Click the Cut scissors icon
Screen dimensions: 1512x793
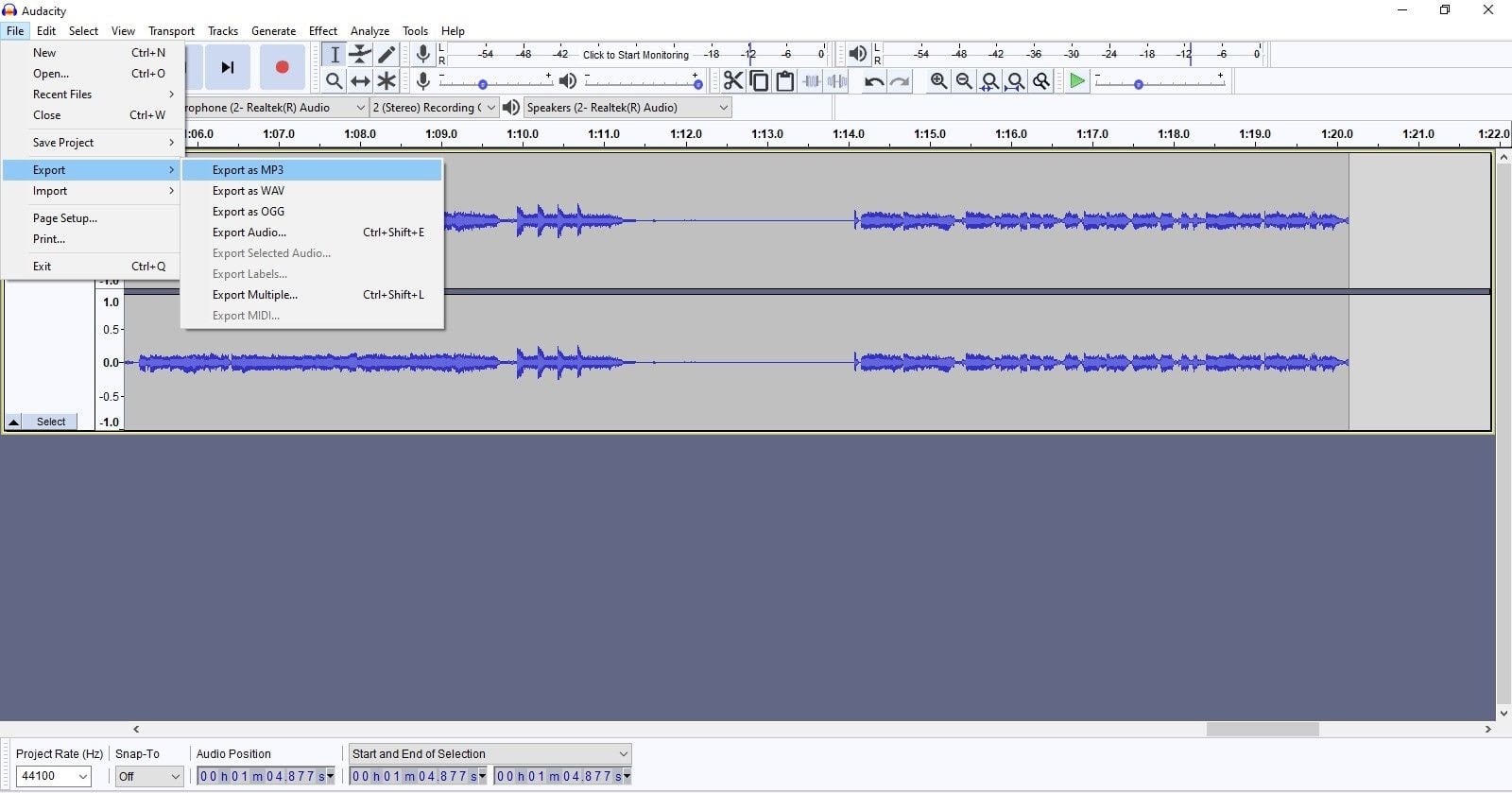(x=733, y=81)
